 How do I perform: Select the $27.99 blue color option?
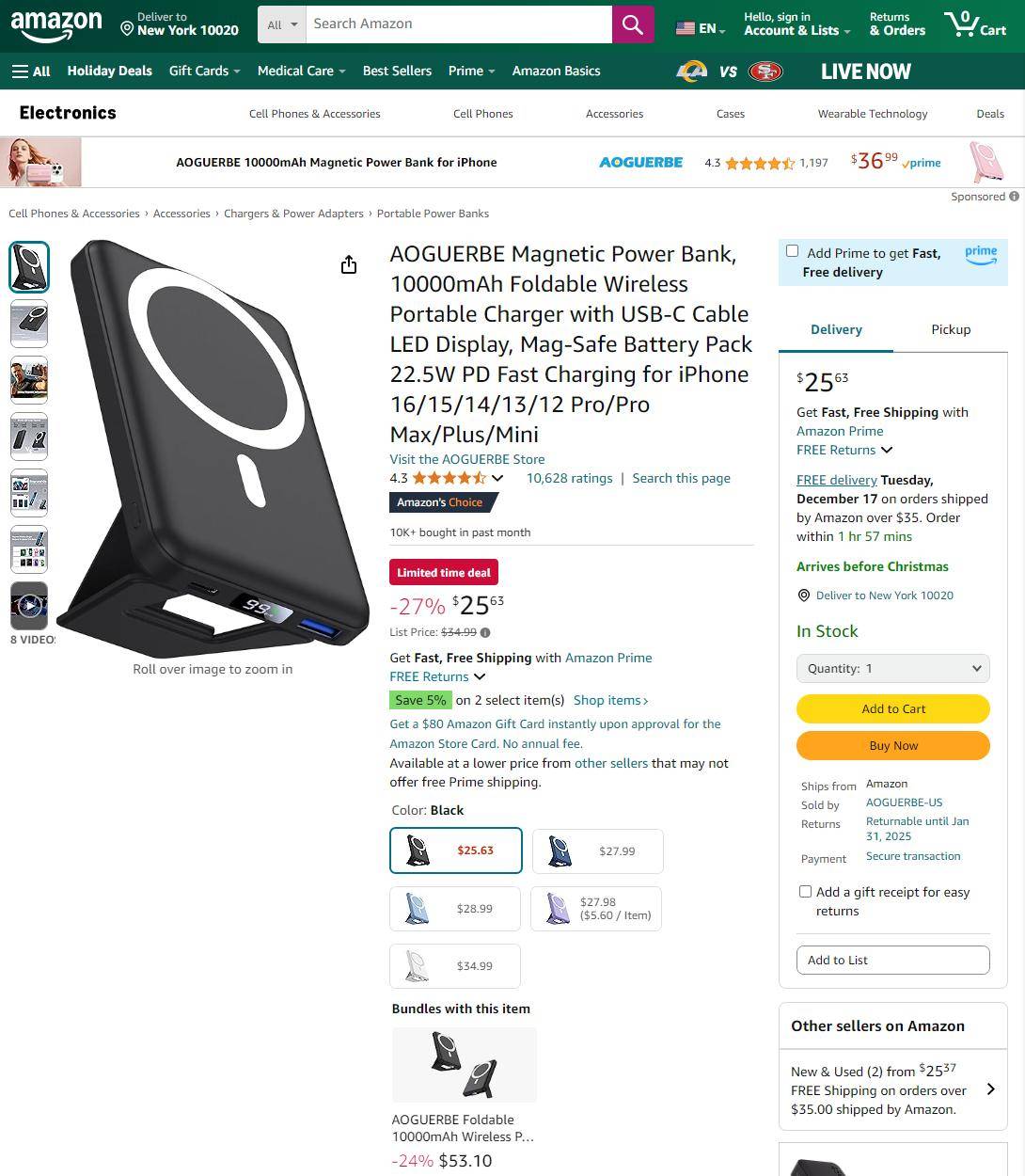click(x=598, y=851)
